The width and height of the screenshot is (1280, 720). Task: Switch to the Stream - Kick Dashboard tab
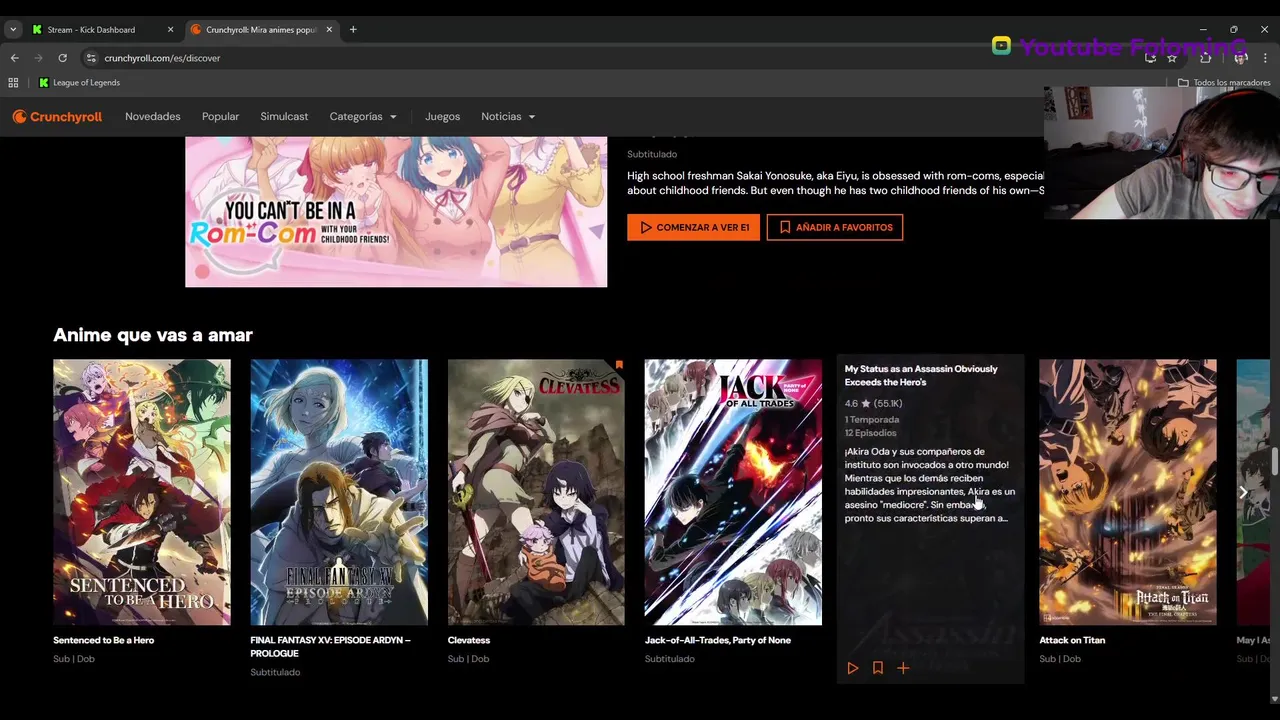102,30
